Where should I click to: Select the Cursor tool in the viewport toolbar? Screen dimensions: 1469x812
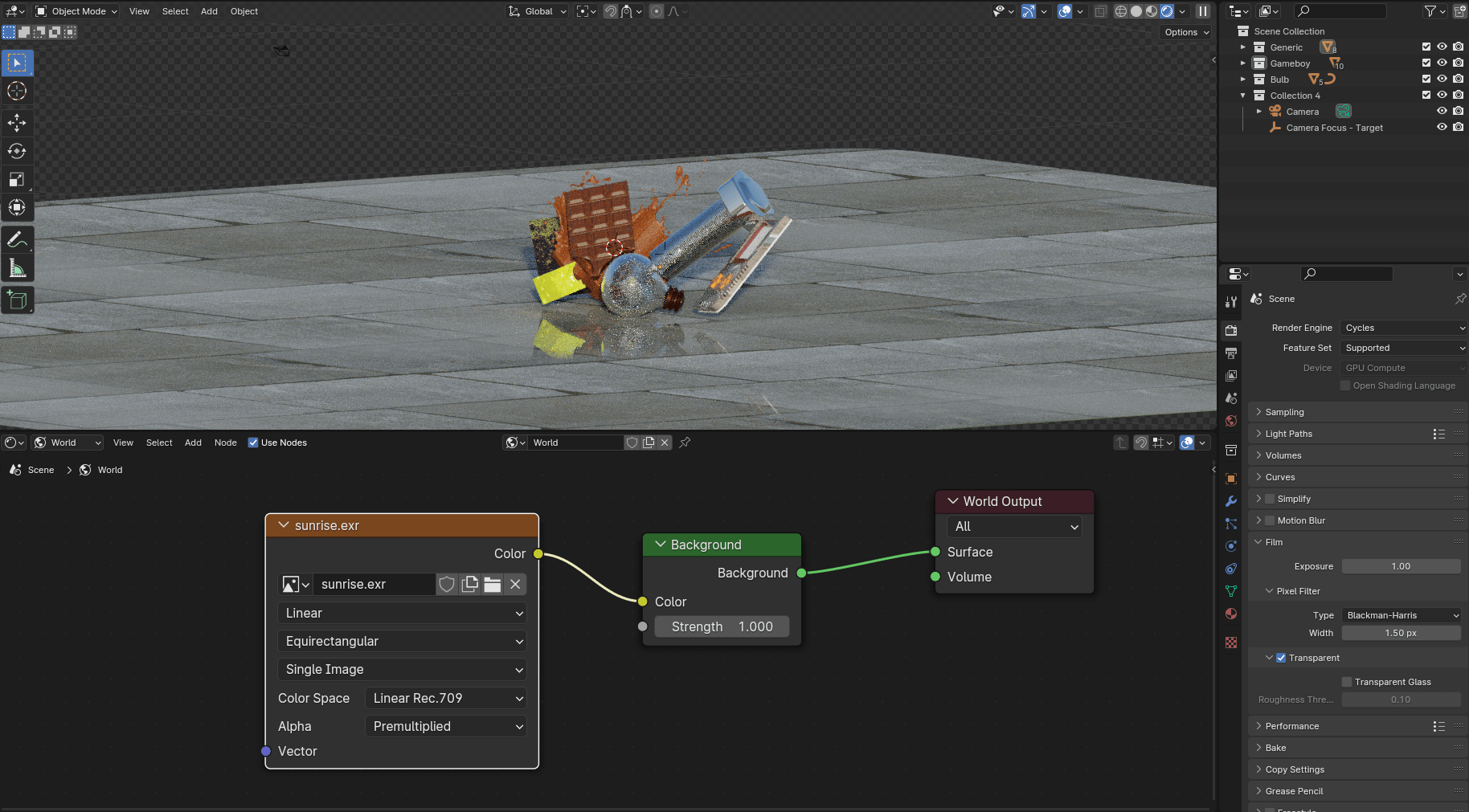17,91
